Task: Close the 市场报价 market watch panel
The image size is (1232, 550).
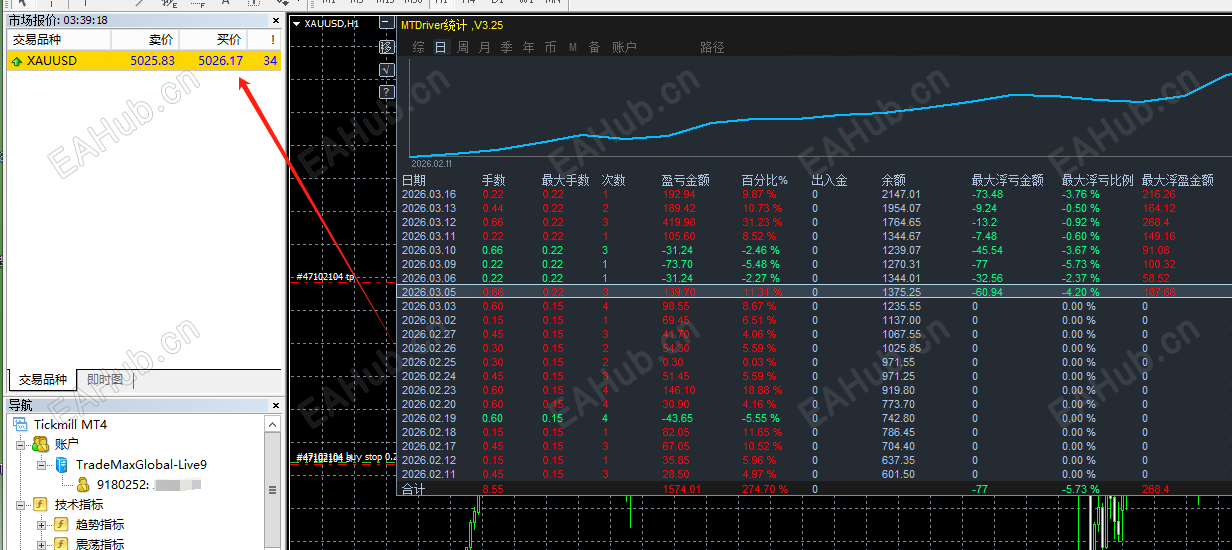Action: point(275,20)
